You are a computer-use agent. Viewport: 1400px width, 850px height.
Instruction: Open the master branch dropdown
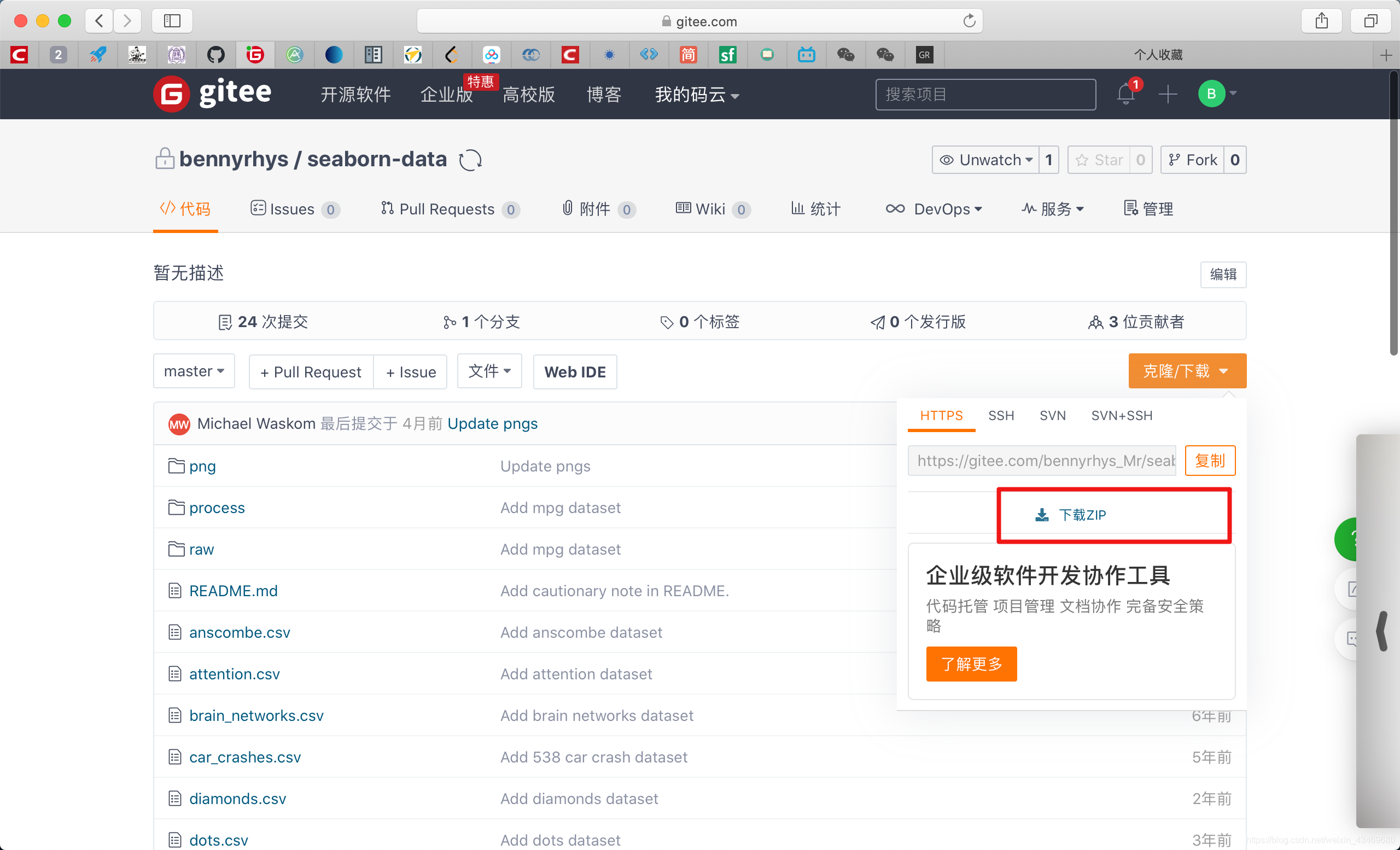point(194,371)
